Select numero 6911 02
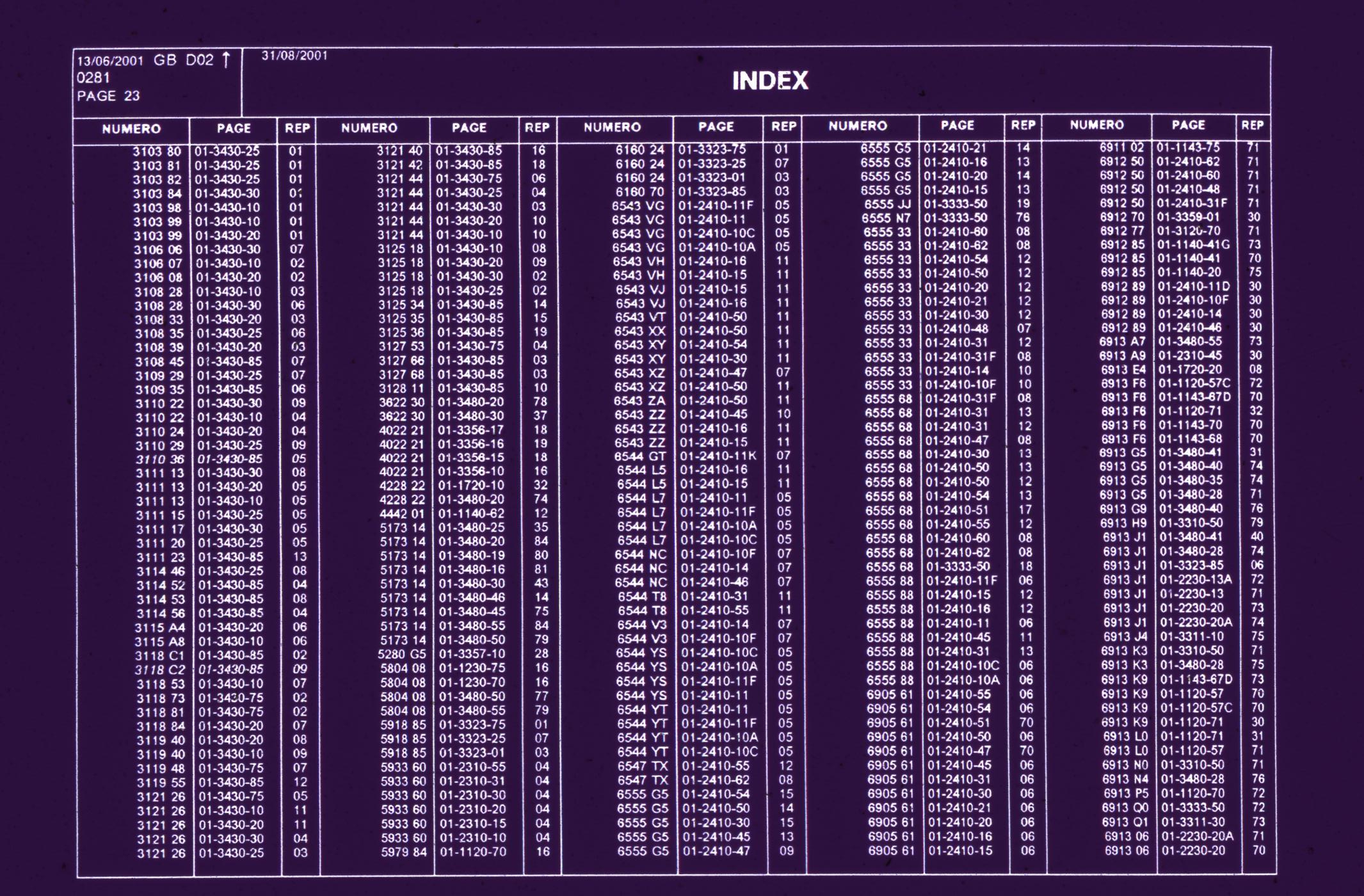1364x896 pixels. point(1122,148)
